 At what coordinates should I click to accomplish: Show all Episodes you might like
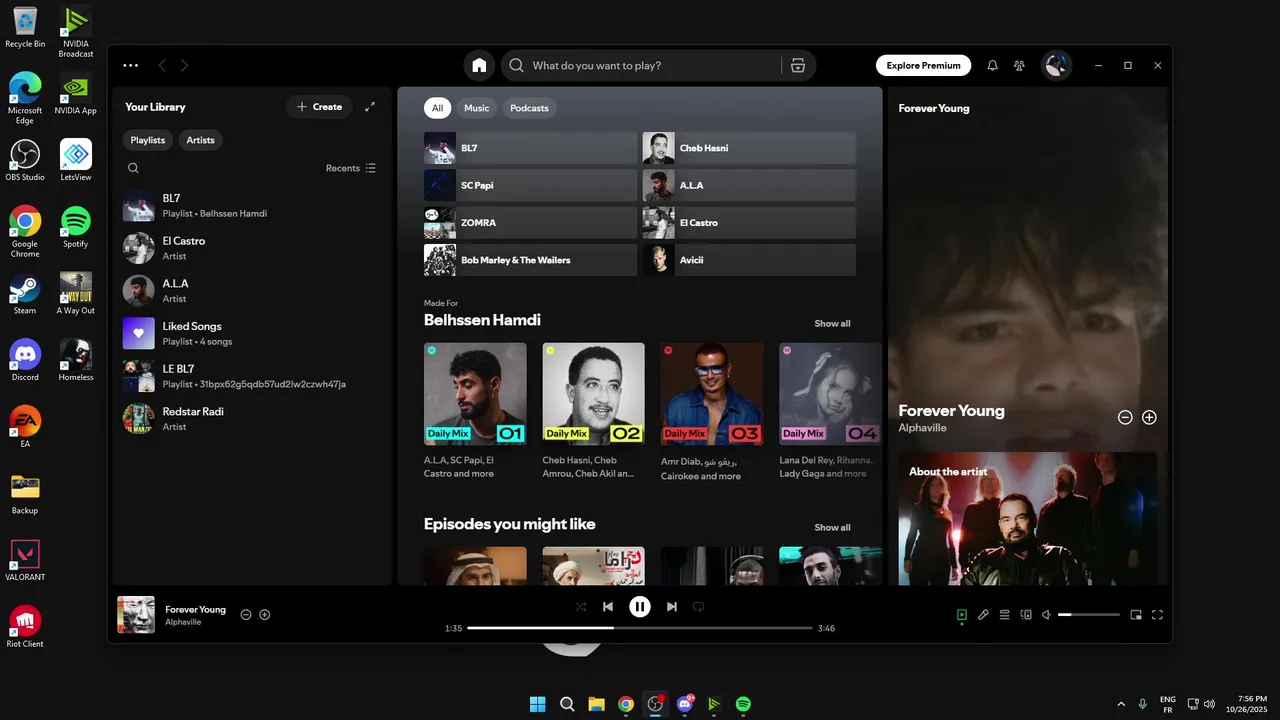[x=832, y=528]
